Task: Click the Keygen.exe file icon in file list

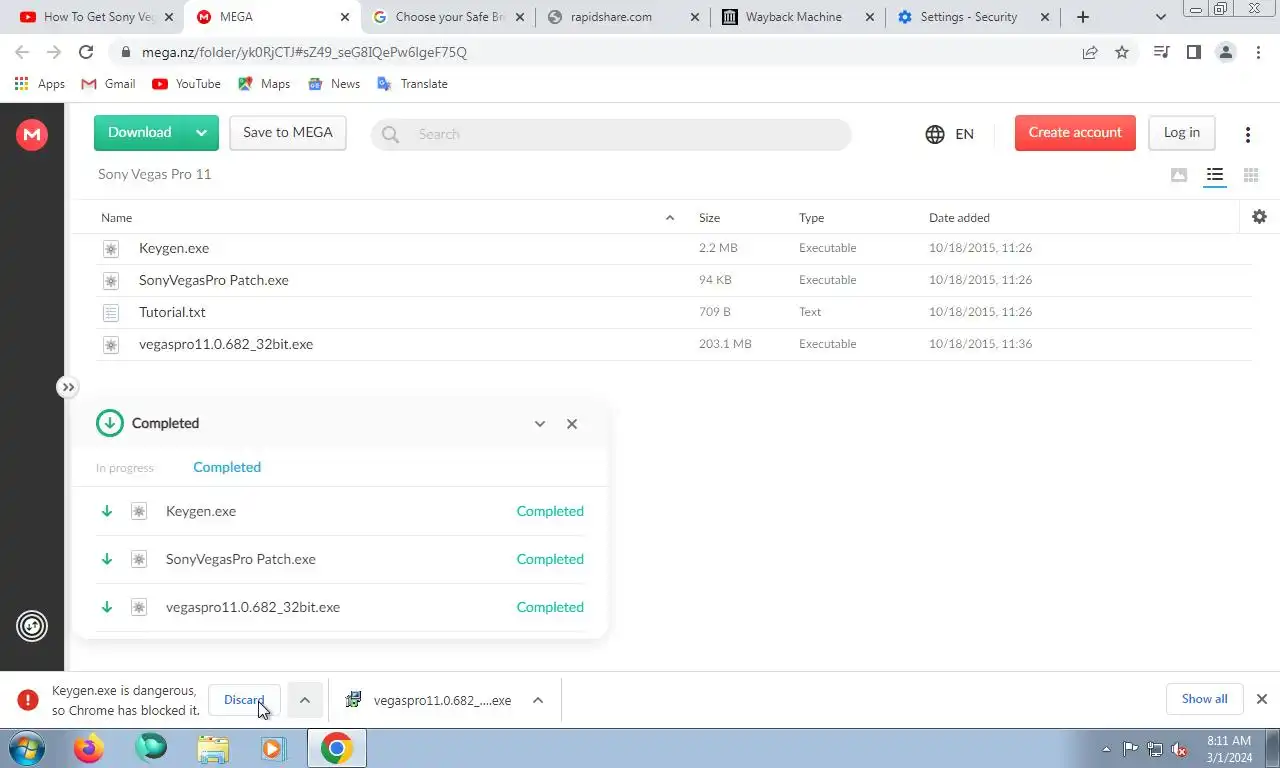Action: [x=111, y=248]
